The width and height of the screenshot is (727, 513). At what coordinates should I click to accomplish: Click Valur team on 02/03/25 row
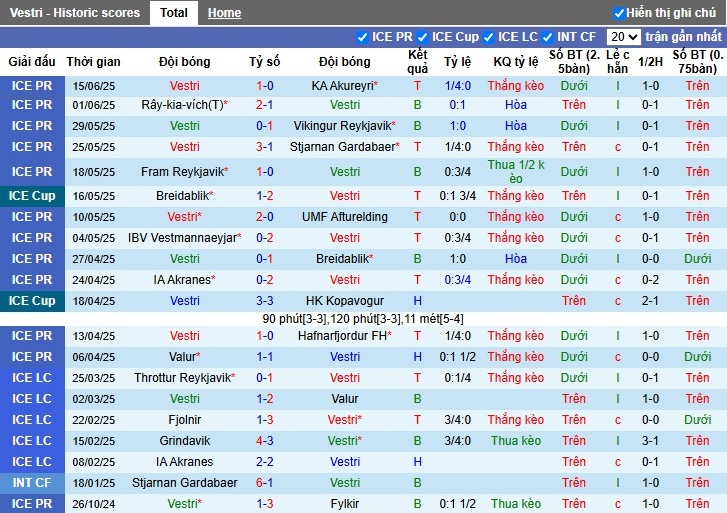344,399
